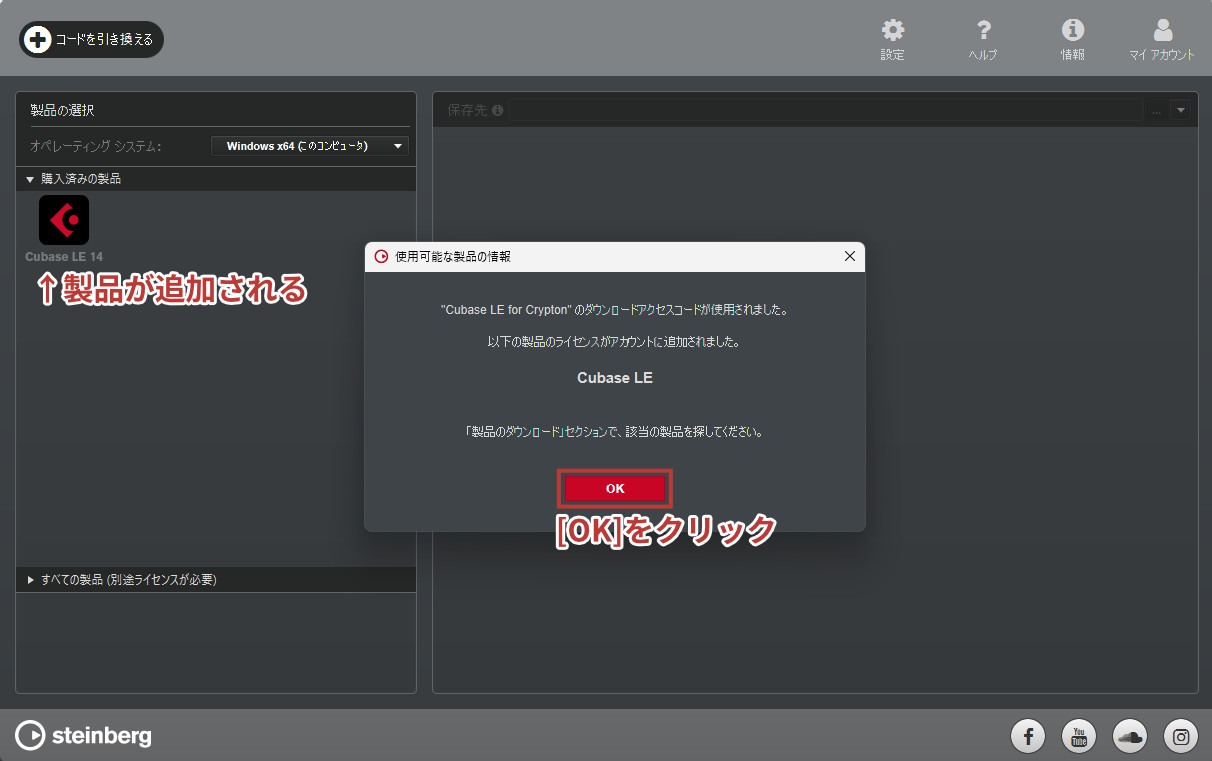Select the Cubase LE 14 product icon
This screenshot has height=761, width=1212.
[64, 220]
